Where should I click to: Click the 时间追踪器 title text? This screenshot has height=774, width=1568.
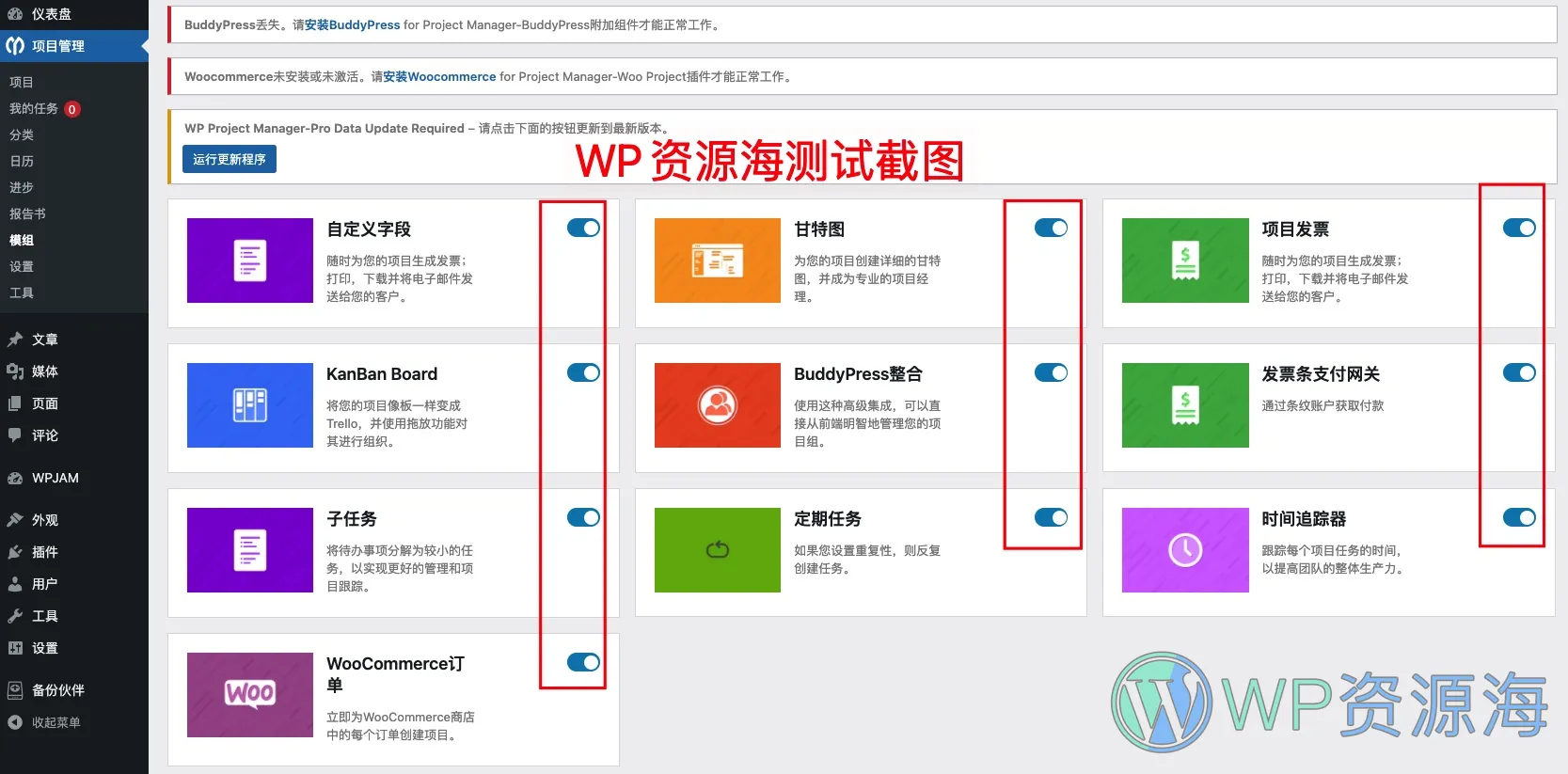tap(1304, 518)
